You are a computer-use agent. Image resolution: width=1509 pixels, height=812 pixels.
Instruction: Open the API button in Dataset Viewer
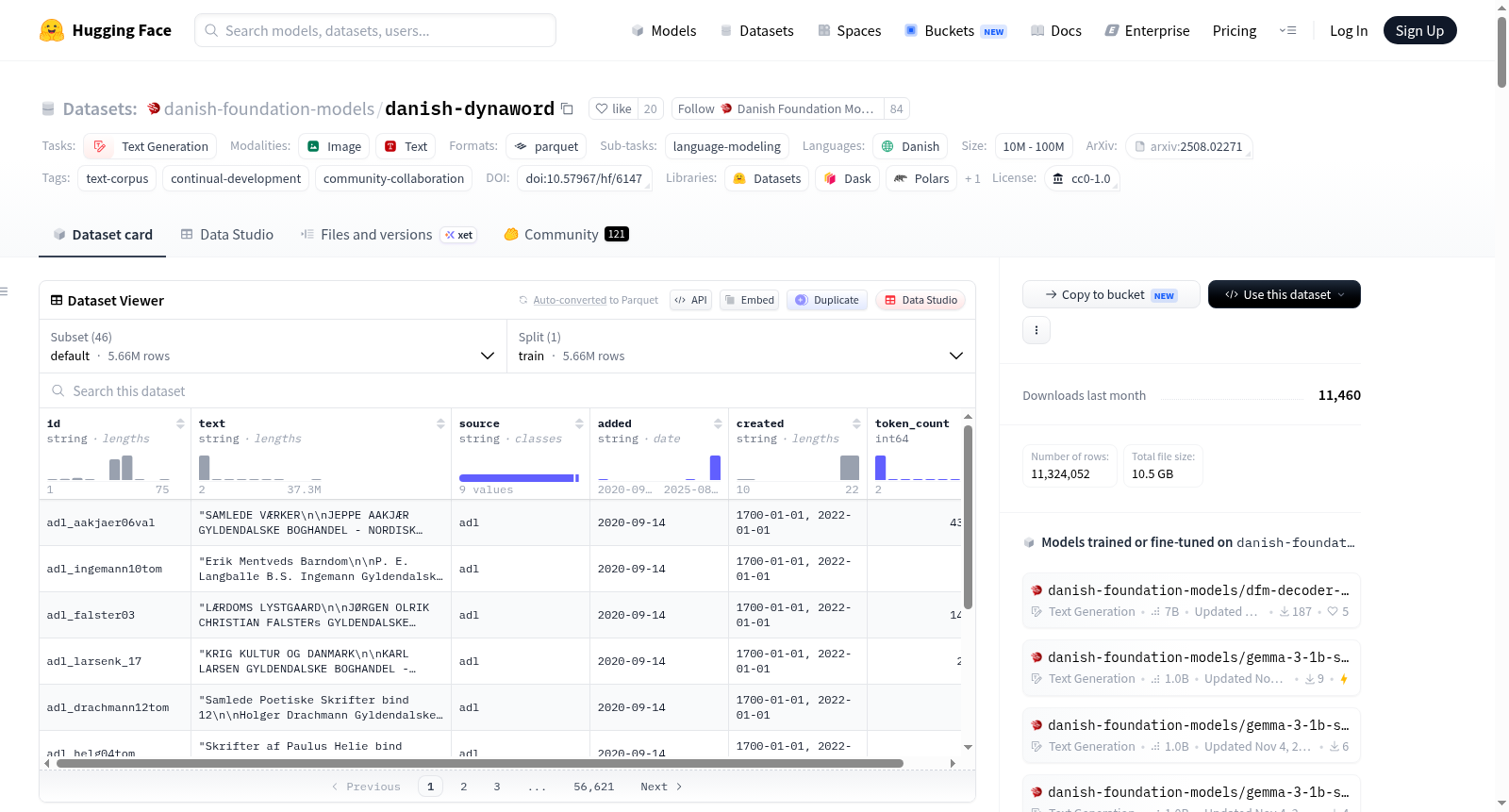690,300
